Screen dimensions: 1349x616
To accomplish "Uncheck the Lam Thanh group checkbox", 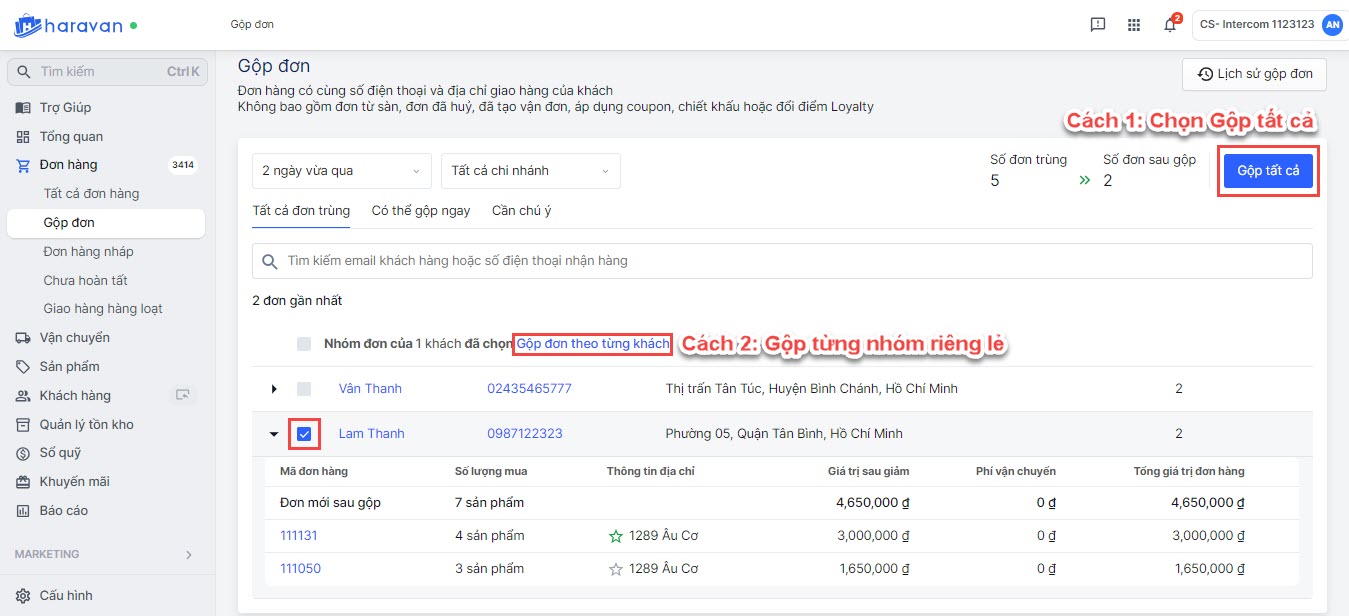I will pyautogui.click(x=304, y=434).
